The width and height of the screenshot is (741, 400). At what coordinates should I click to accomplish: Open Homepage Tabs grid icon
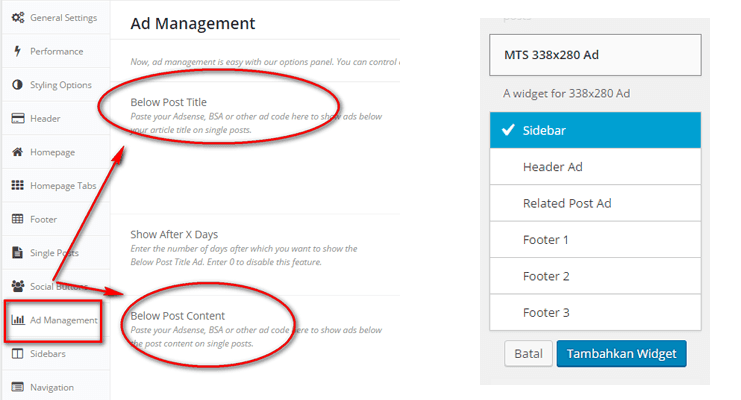click(17, 185)
